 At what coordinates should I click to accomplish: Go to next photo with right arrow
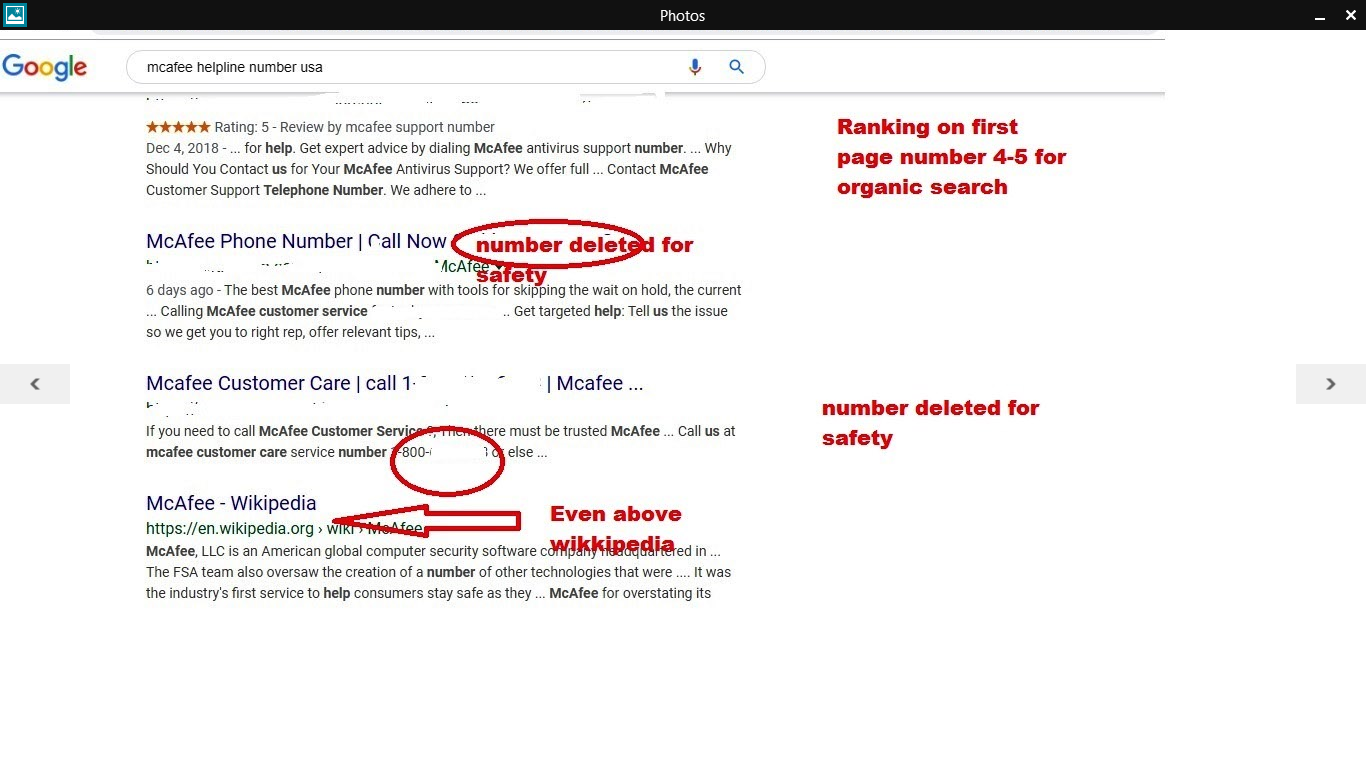(1331, 384)
